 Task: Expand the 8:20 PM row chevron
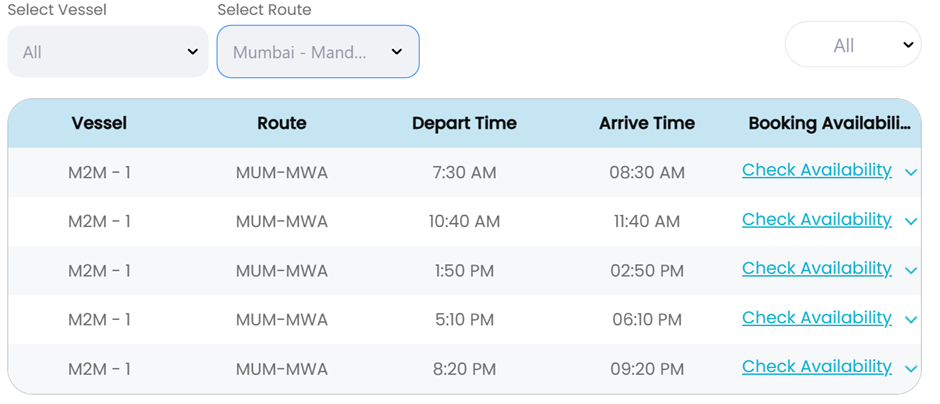[911, 369]
